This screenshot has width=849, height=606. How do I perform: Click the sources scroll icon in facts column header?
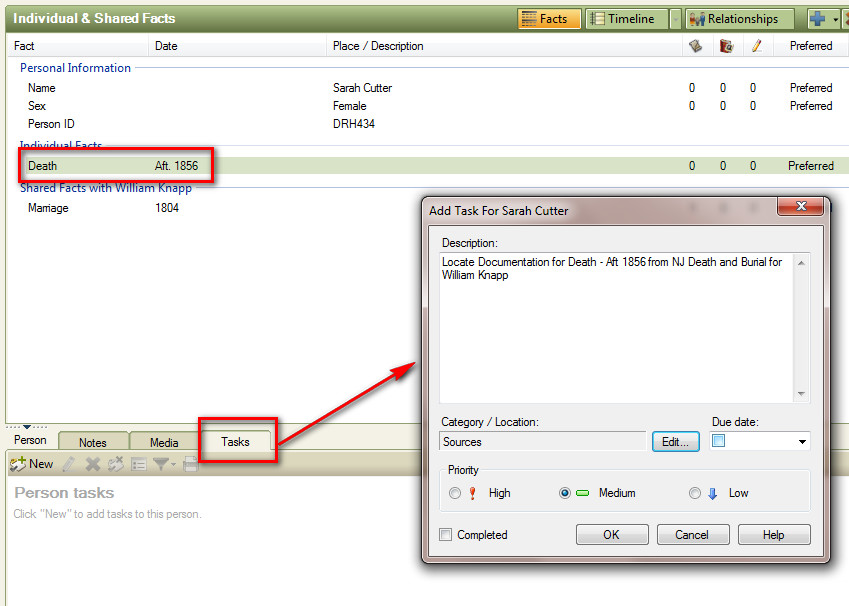(696, 46)
